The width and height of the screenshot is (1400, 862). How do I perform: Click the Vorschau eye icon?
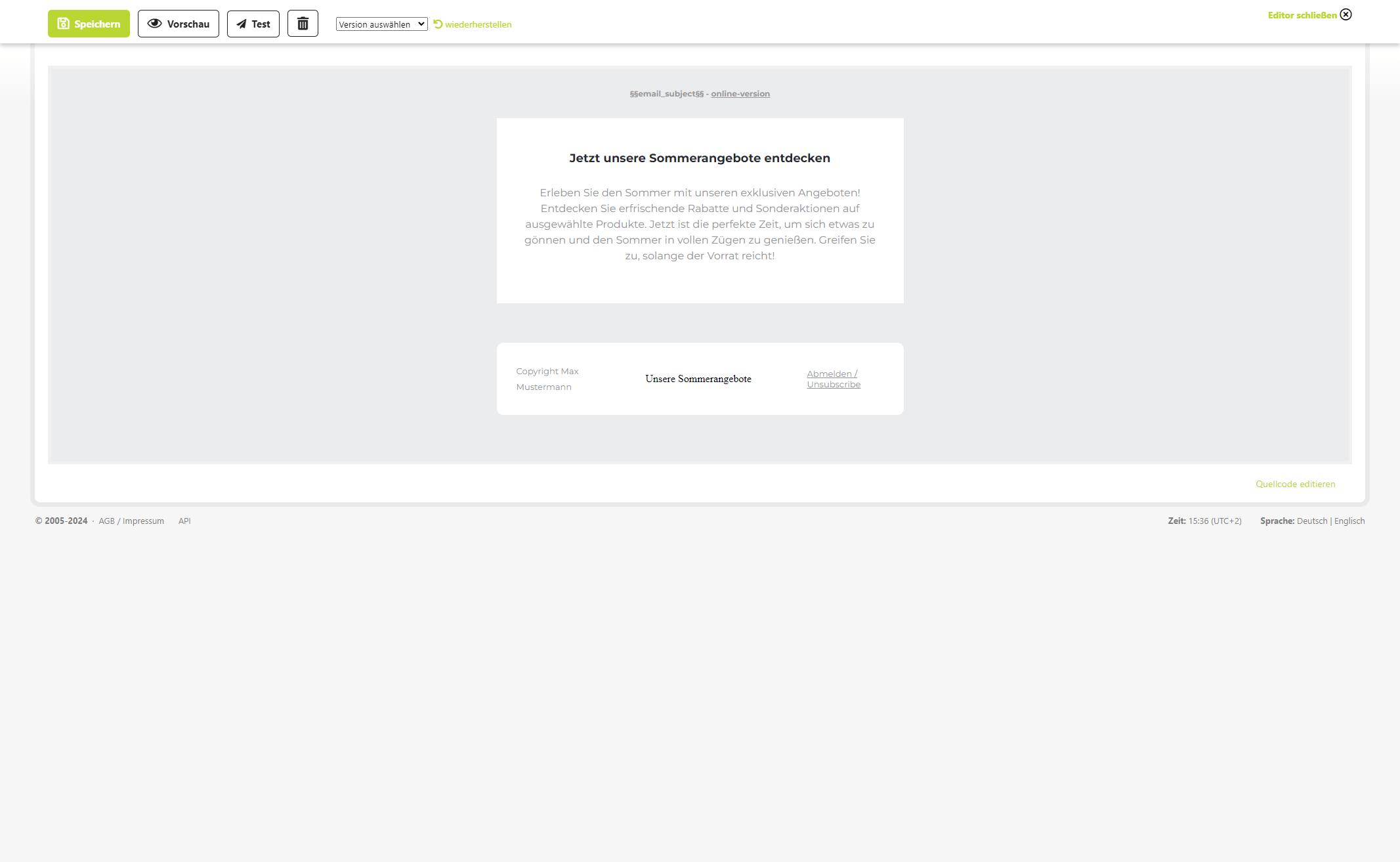[155, 24]
